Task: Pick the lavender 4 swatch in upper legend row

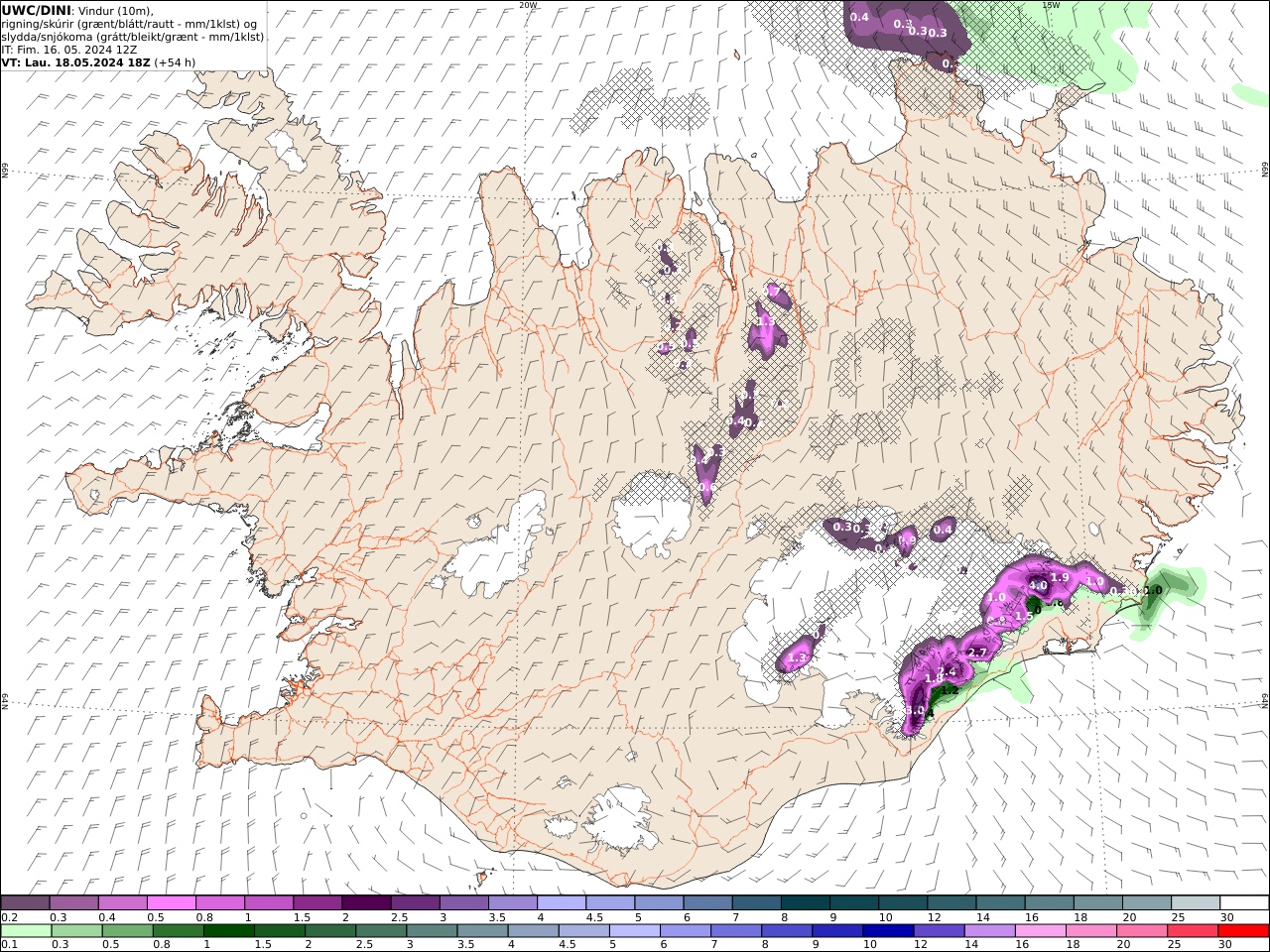Action: click(562, 903)
